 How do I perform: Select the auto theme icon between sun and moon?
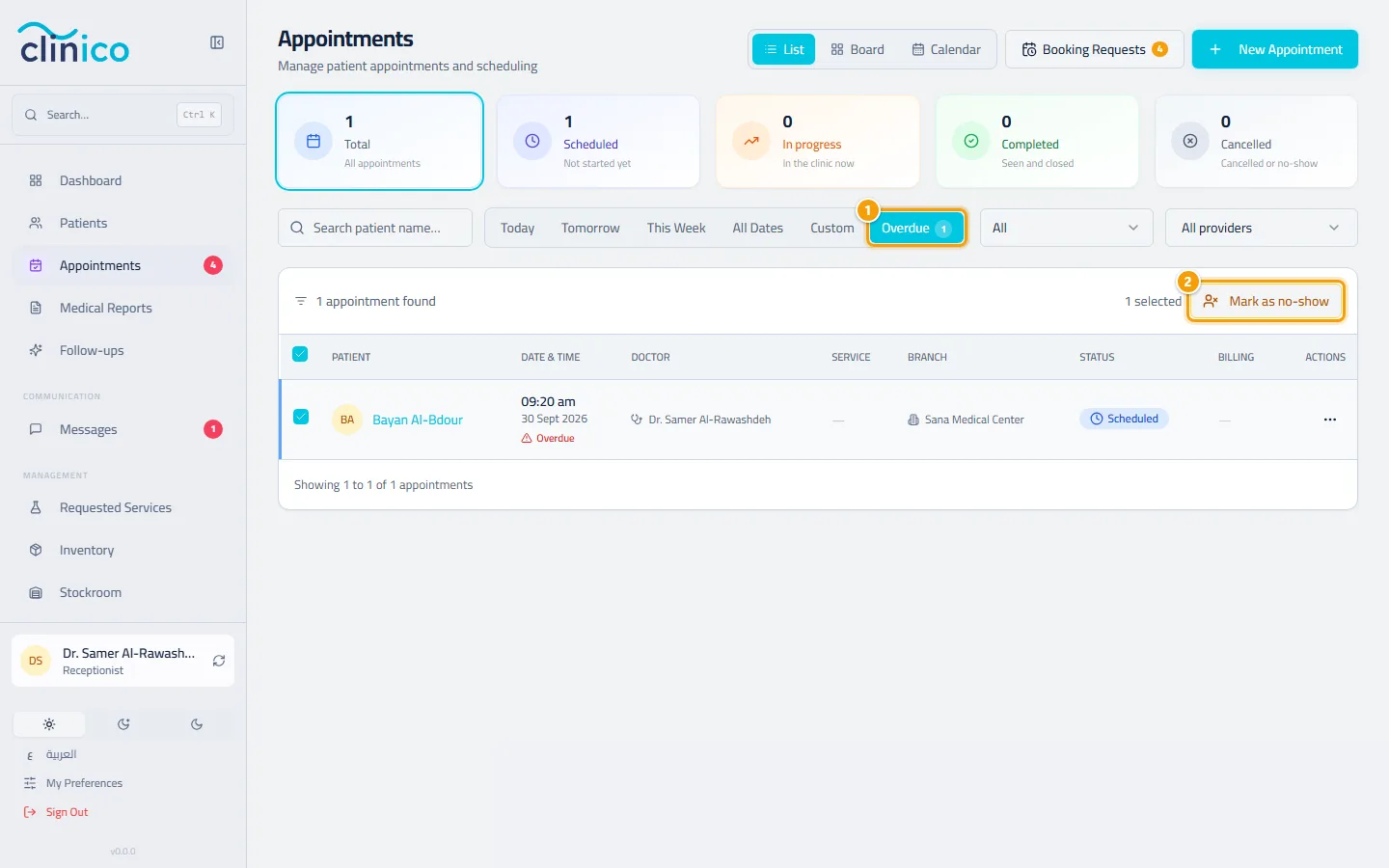coord(123,724)
